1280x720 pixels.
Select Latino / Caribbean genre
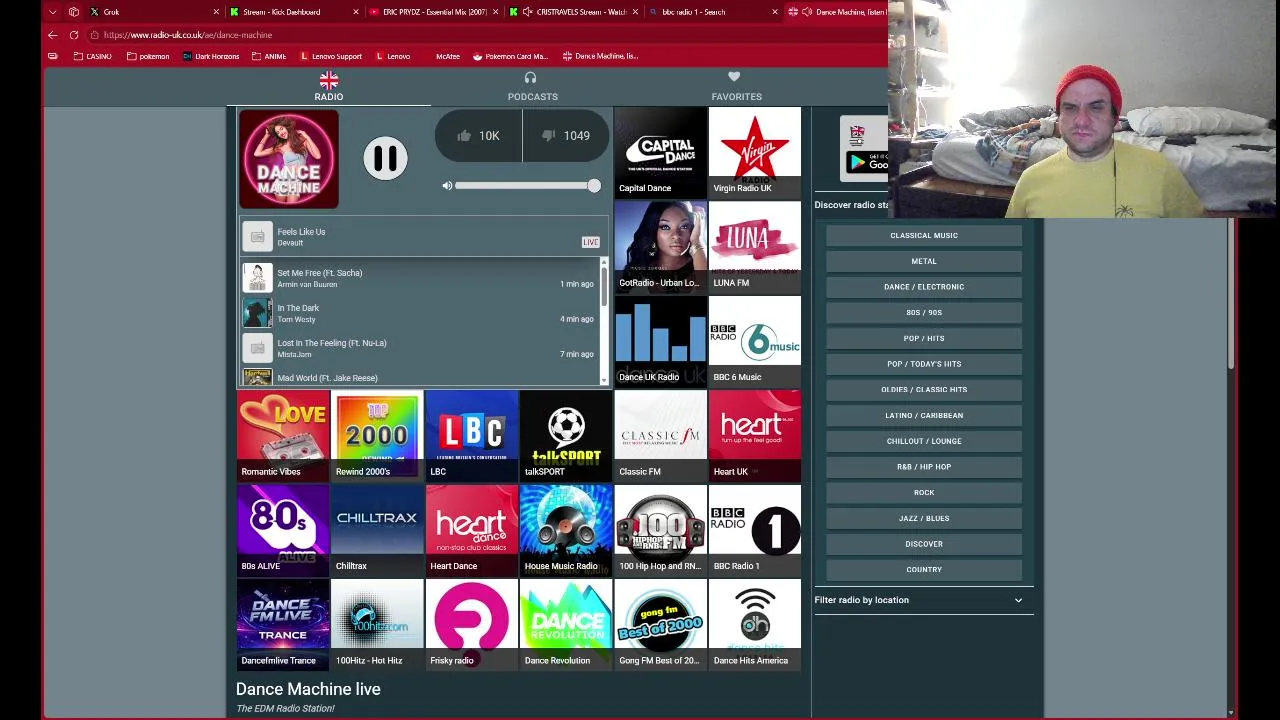tap(924, 415)
